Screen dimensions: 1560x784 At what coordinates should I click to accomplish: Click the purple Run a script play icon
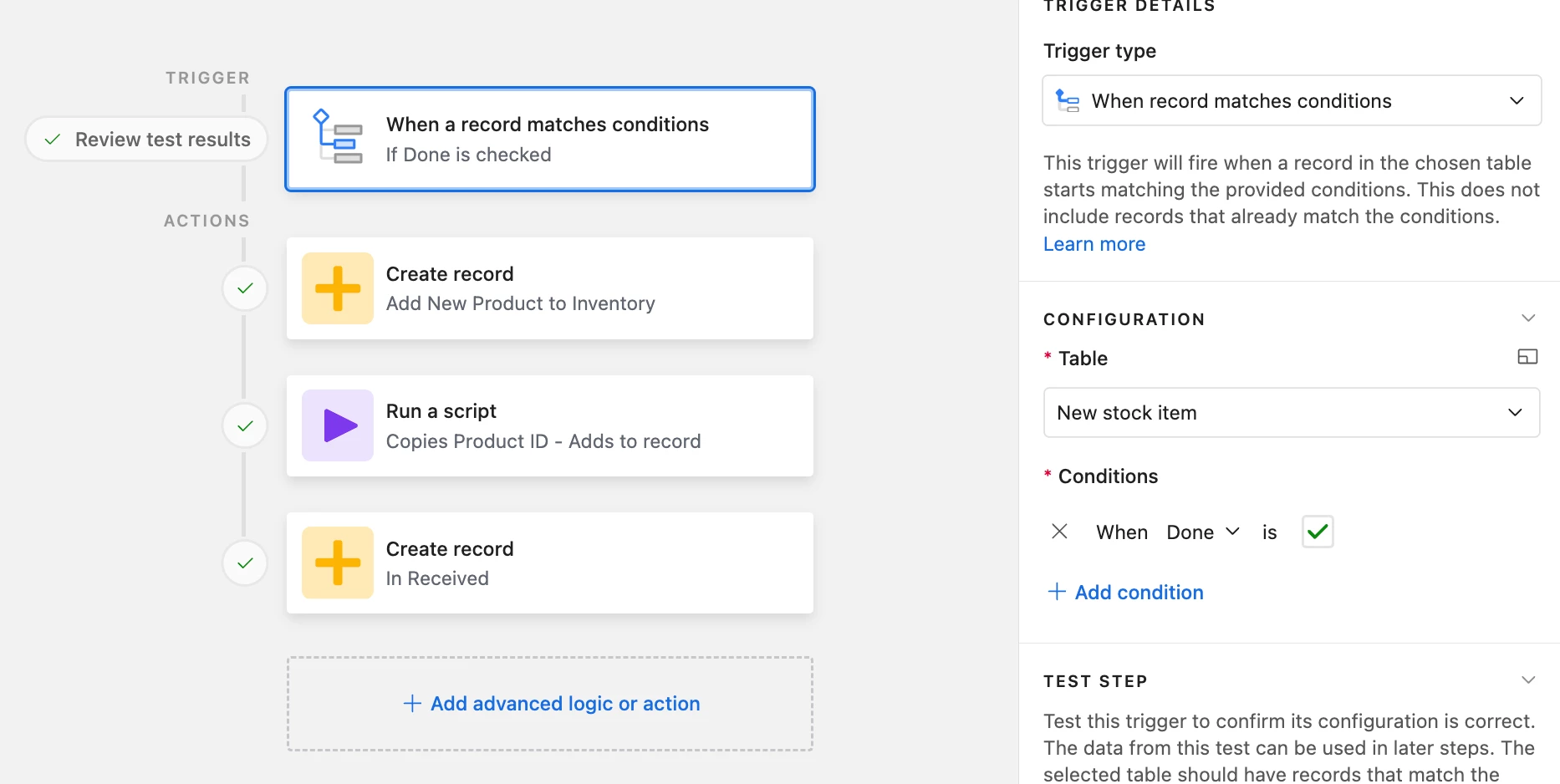coord(338,425)
